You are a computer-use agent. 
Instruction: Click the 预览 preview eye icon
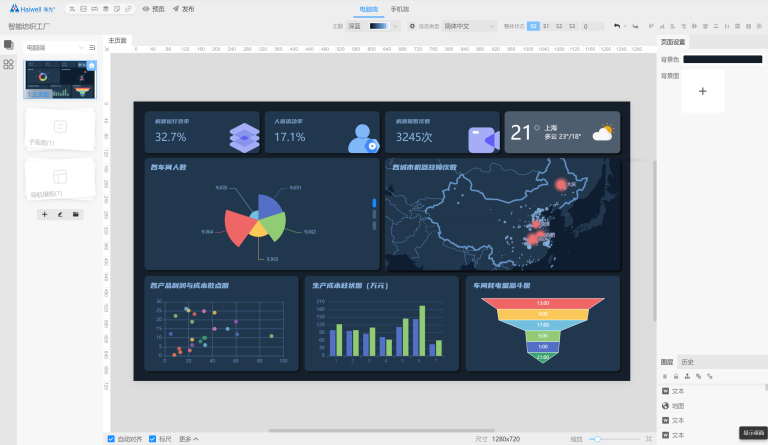click(146, 8)
